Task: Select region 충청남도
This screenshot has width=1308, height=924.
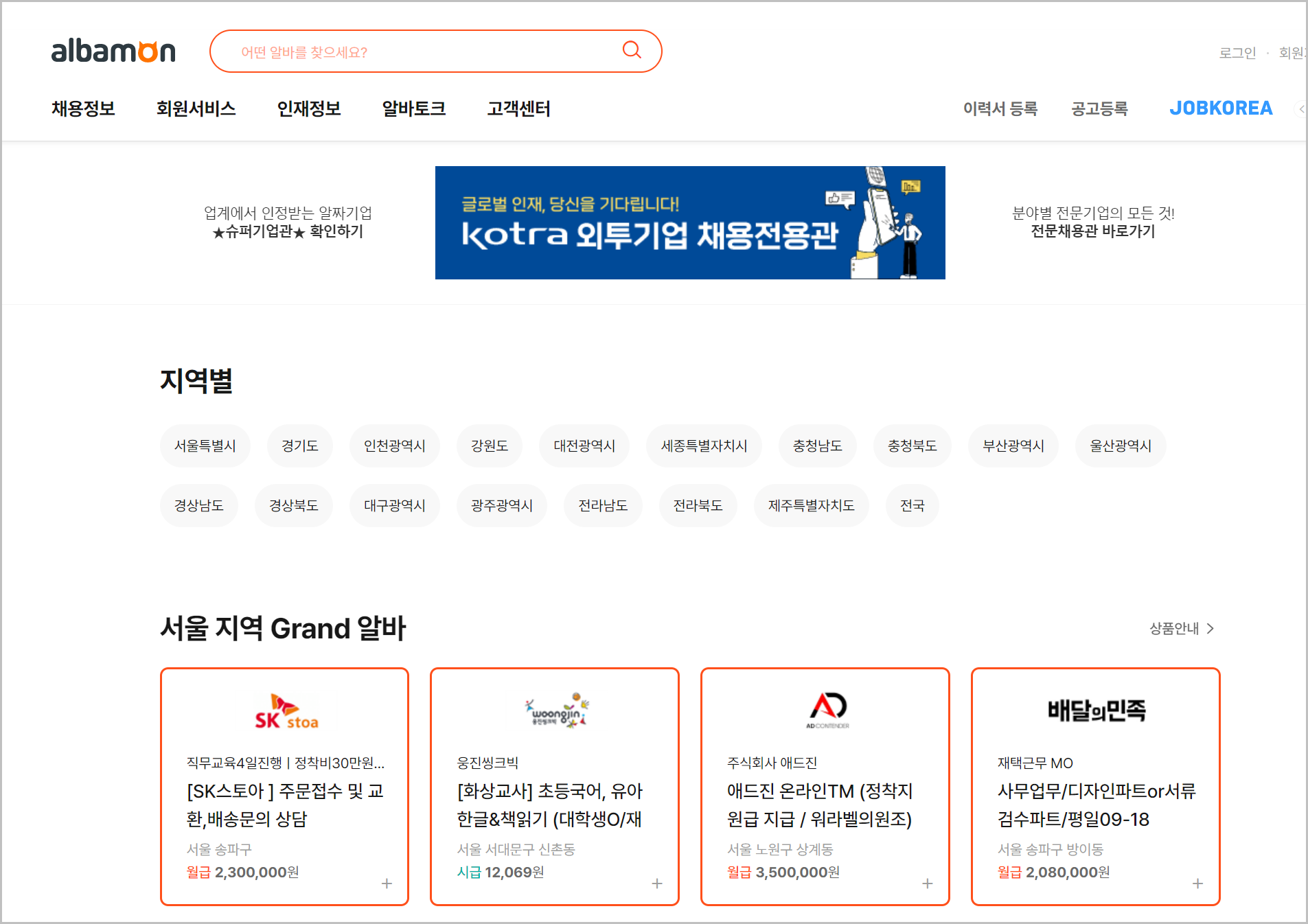Action: click(x=818, y=446)
